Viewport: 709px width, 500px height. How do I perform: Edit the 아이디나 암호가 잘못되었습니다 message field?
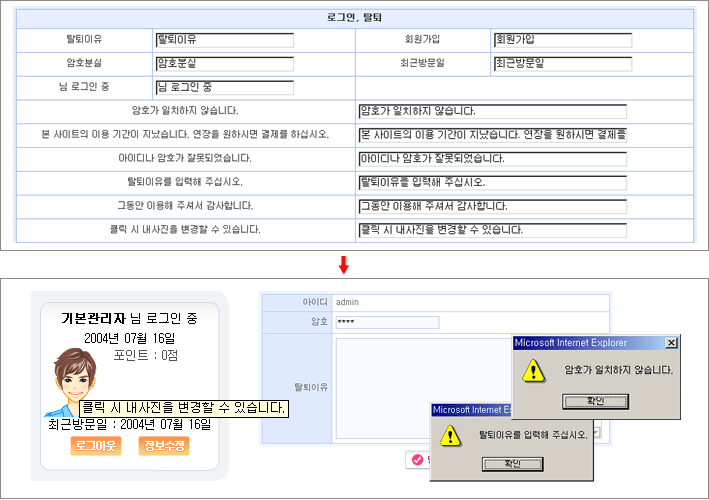491,159
